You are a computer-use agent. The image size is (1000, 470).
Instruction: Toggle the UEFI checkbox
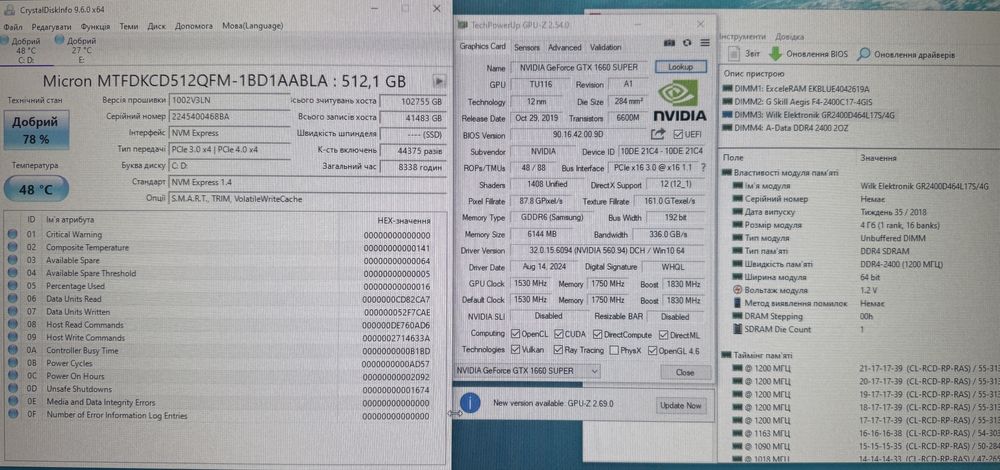click(677, 134)
